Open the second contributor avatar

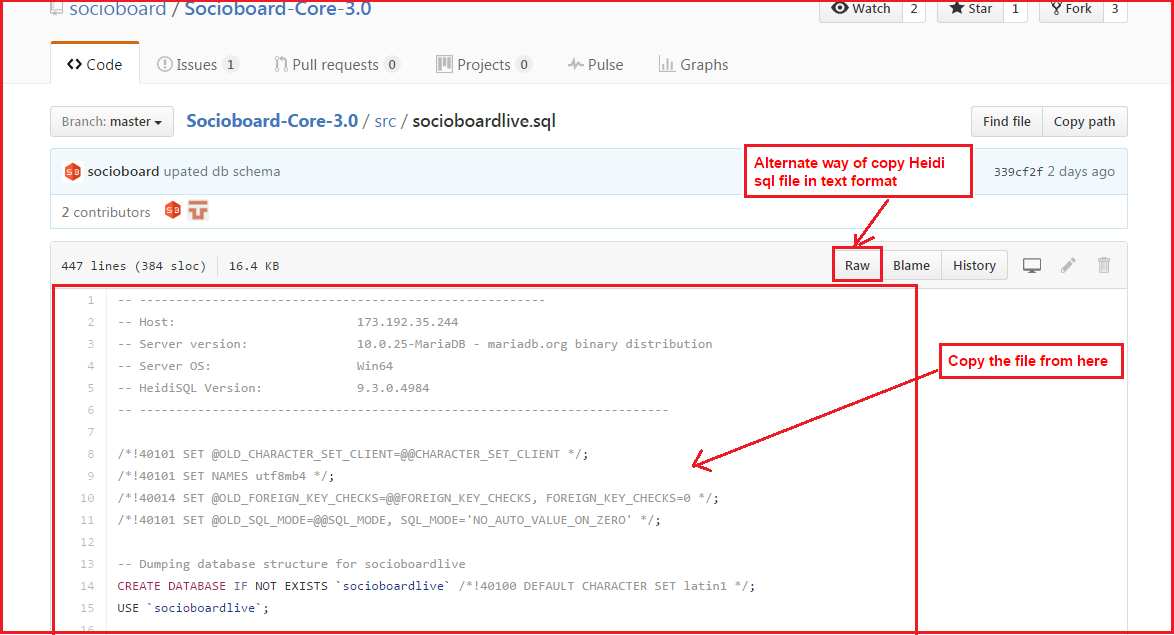click(x=198, y=210)
